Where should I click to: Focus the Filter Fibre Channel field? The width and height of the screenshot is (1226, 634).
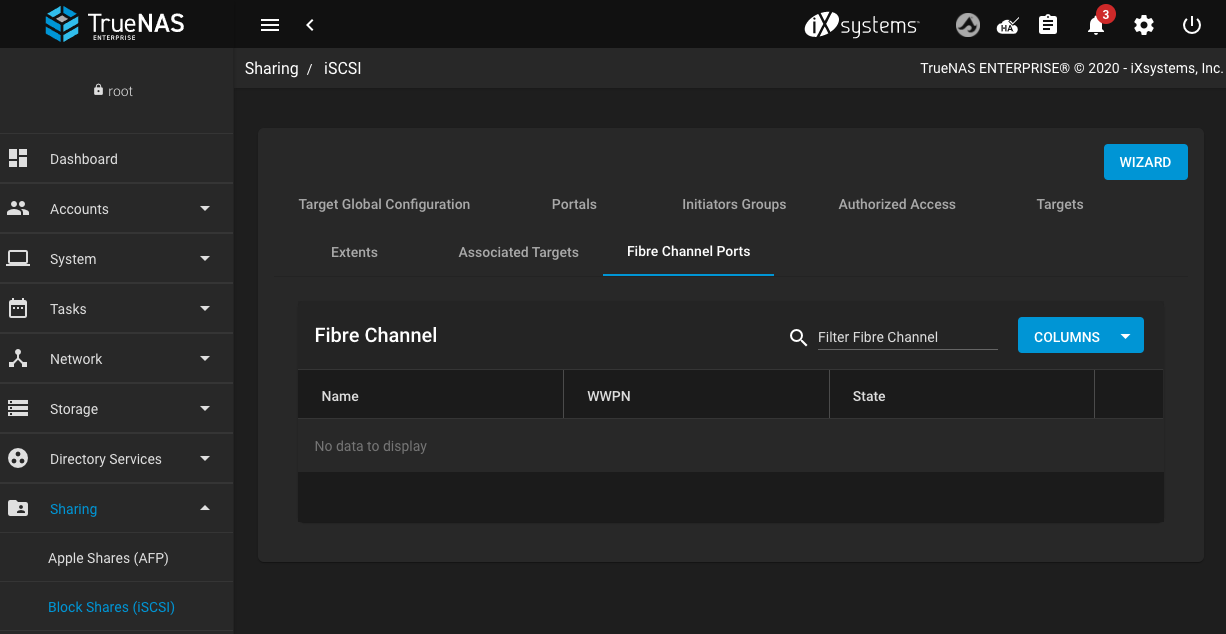(x=908, y=337)
